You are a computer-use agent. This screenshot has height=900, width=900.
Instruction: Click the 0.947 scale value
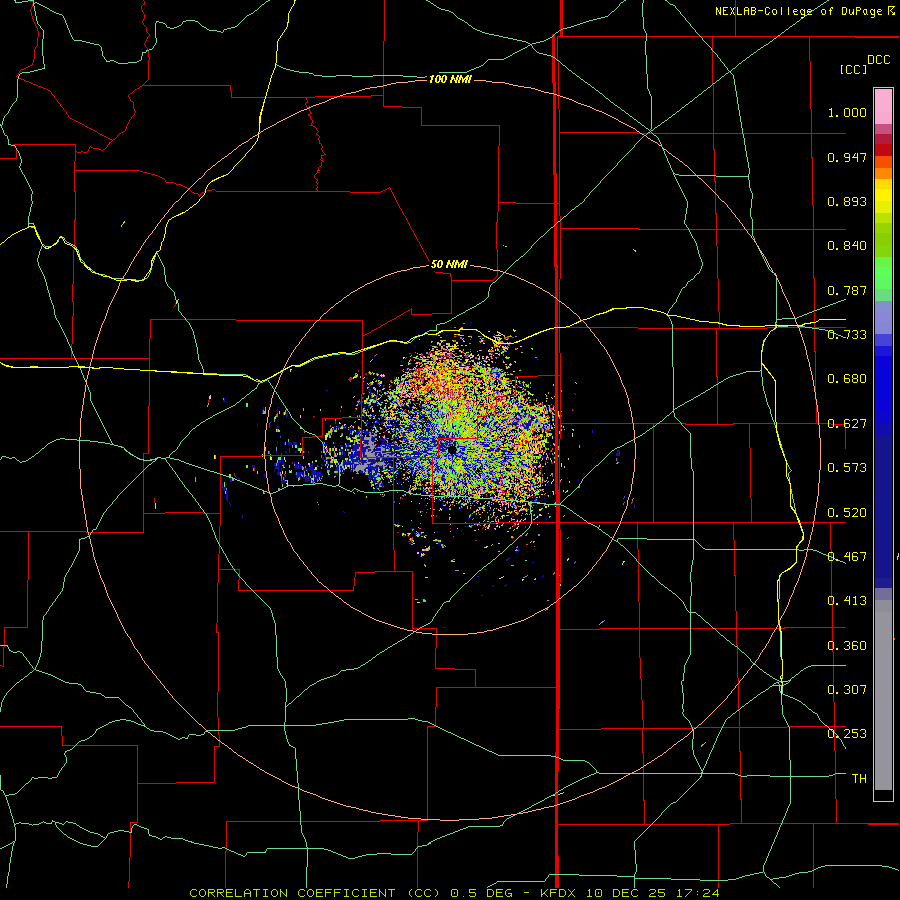[847, 157]
